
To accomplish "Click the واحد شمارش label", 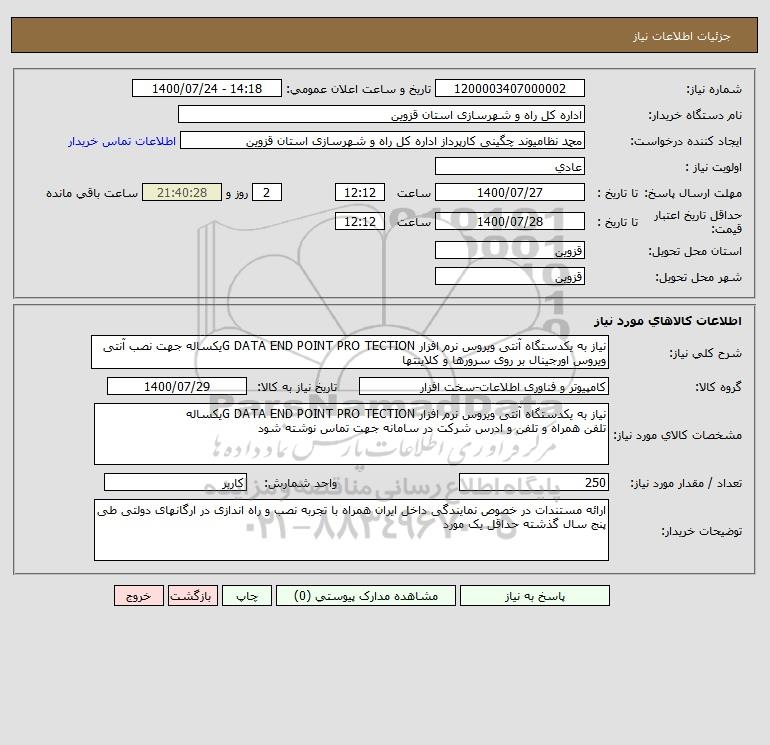I will (301, 483).
